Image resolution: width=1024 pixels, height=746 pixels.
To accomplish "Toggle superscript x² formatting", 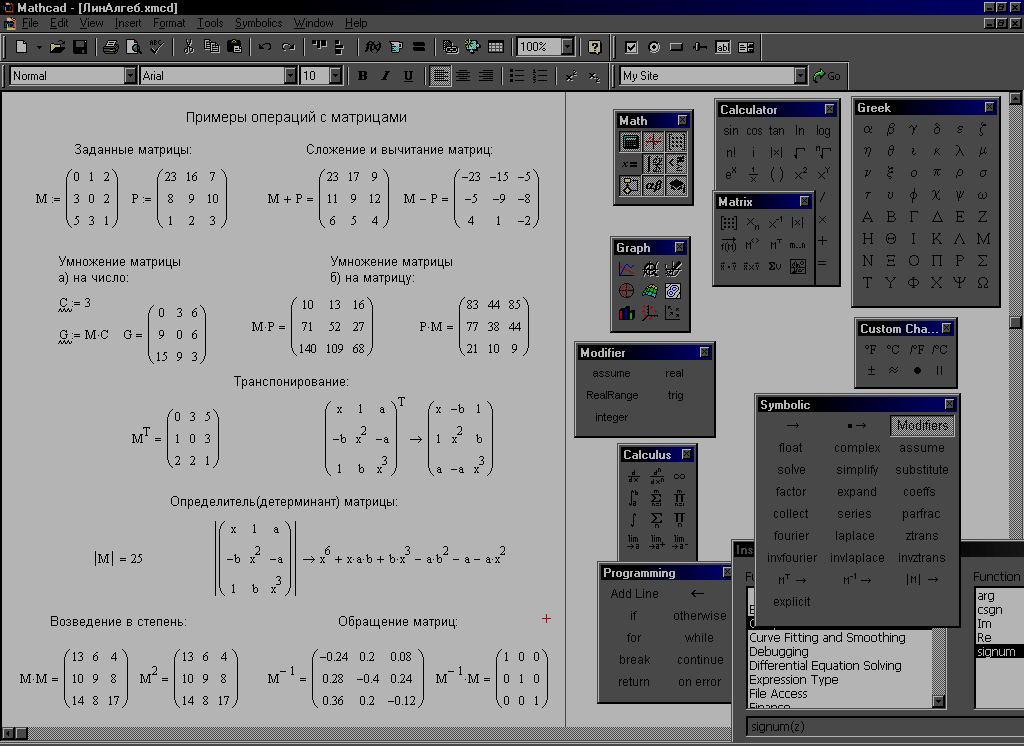I will click(x=571, y=76).
